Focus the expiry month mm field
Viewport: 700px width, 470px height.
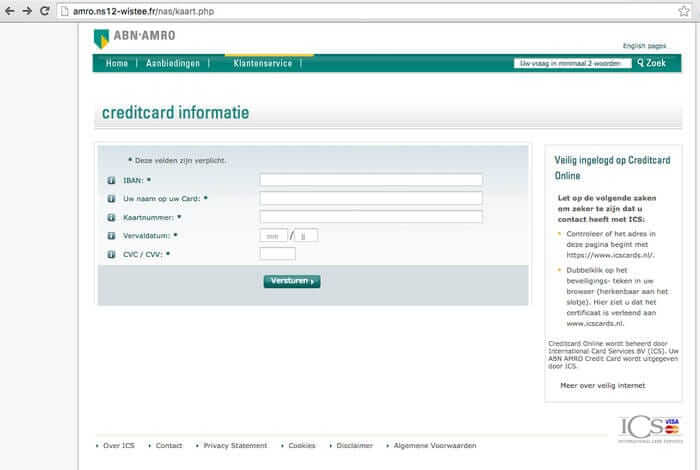point(273,236)
